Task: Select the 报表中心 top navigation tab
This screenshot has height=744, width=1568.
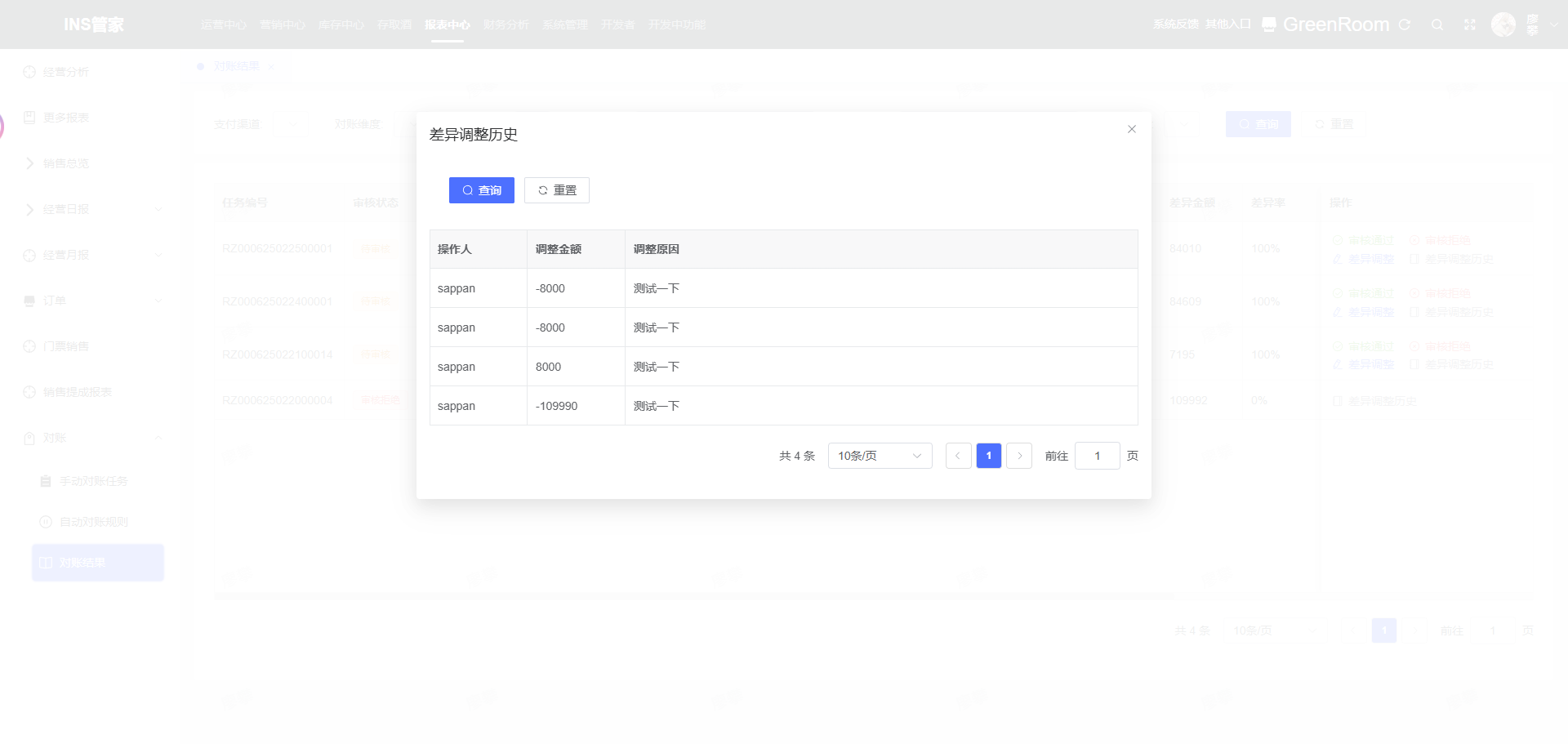Action: click(x=448, y=25)
